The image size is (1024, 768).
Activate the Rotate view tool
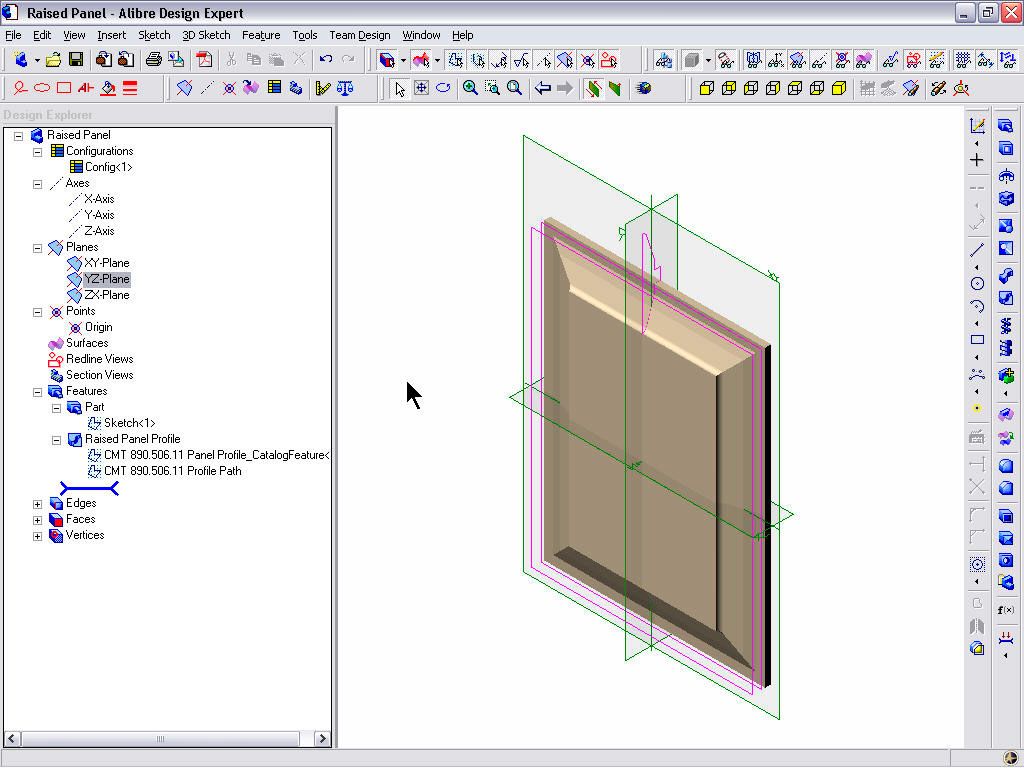[443, 88]
